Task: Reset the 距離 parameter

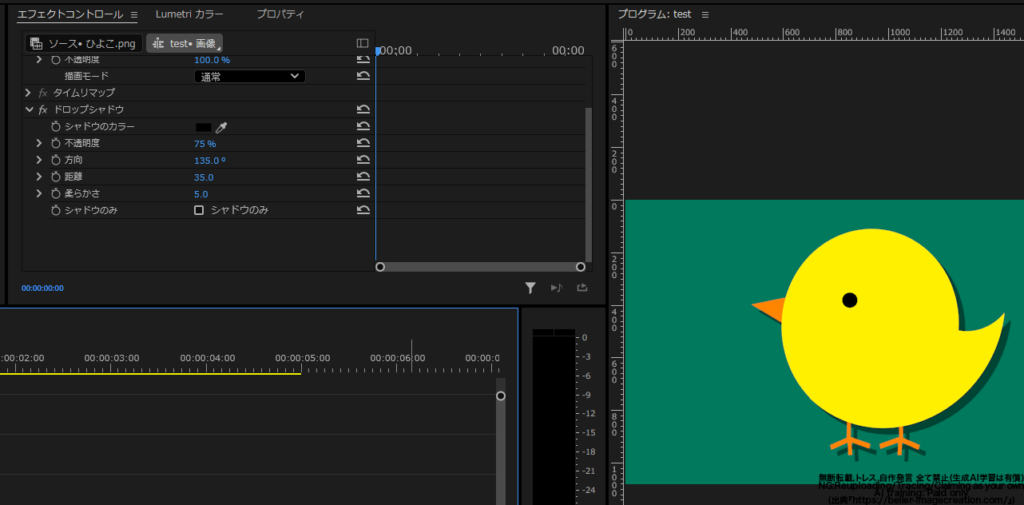Action: [363, 177]
